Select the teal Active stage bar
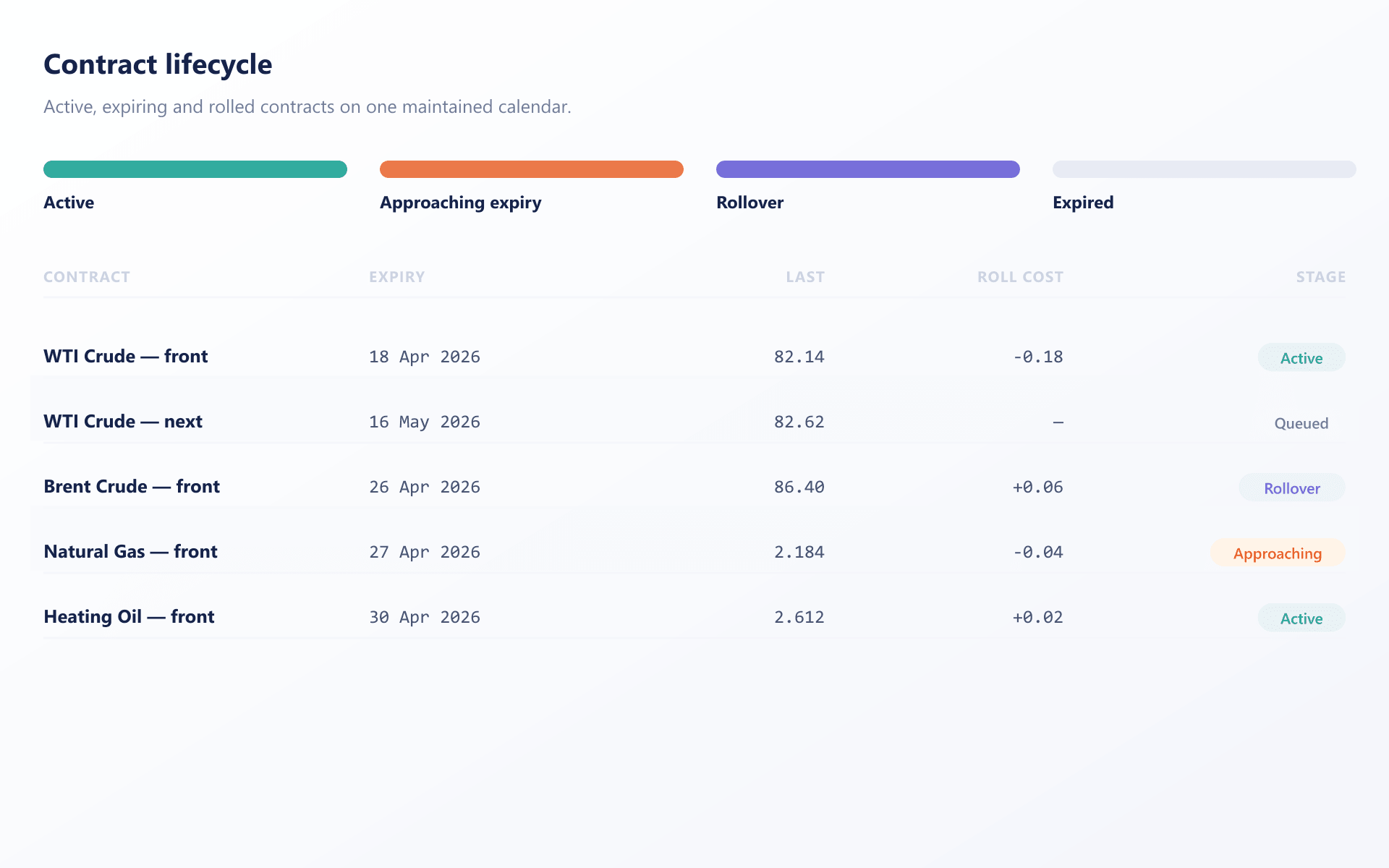This screenshot has height=868, width=1389. 195,169
